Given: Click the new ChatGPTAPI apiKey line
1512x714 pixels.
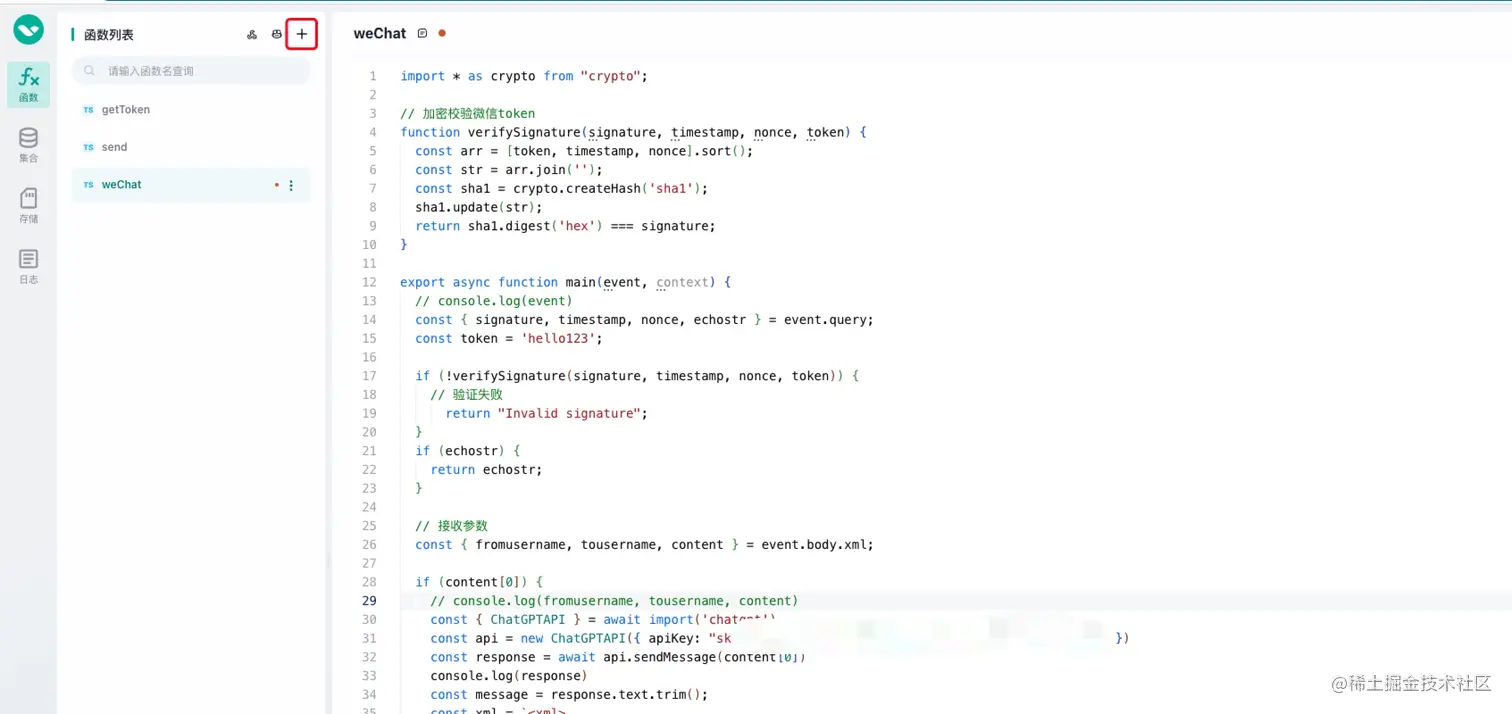Looking at the screenshot, I should pos(780,638).
